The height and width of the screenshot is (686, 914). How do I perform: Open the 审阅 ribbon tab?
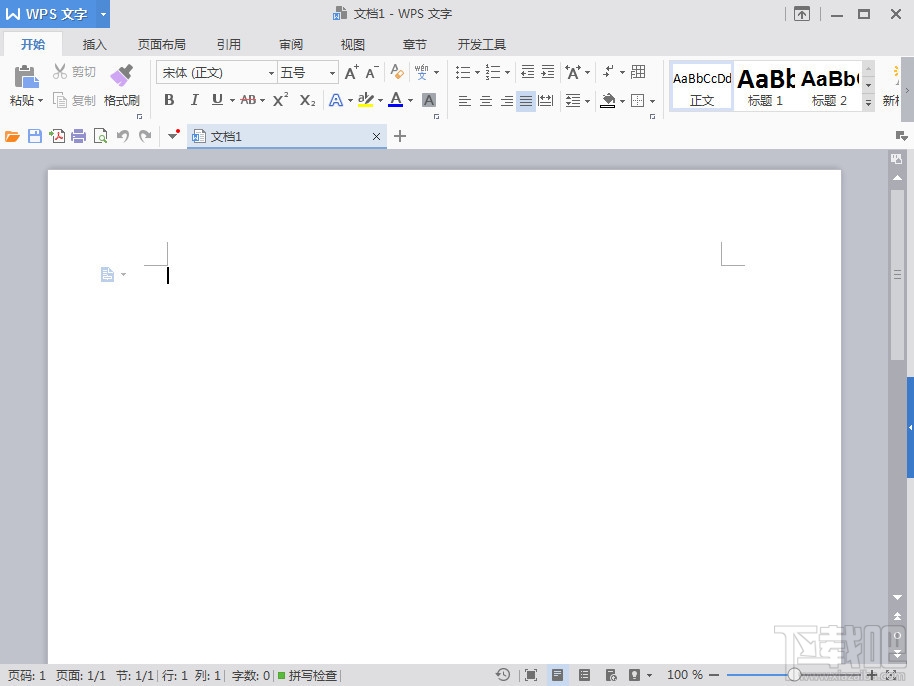click(x=290, y=44)
